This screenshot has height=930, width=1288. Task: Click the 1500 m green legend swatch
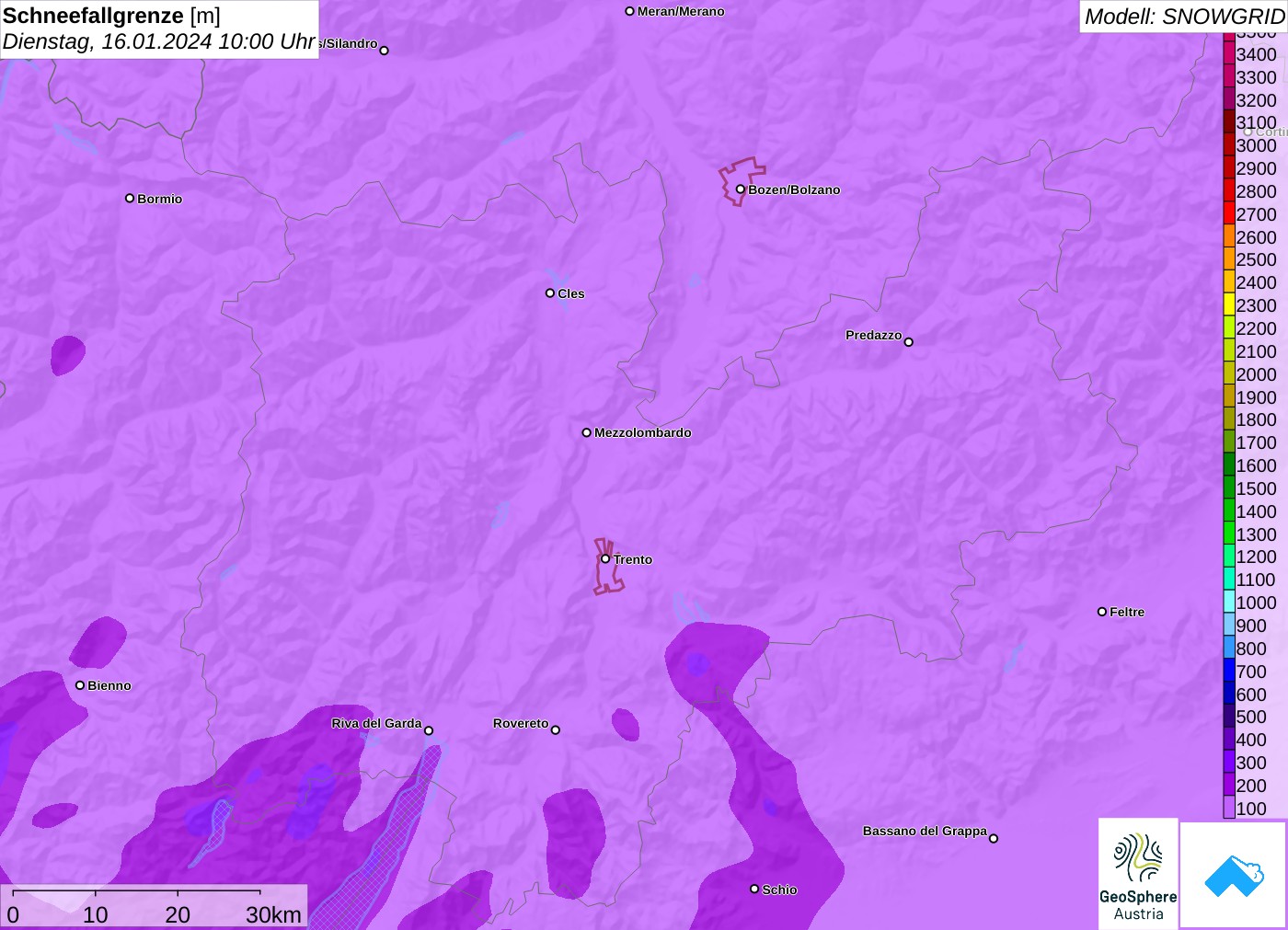click(1229, 488)
